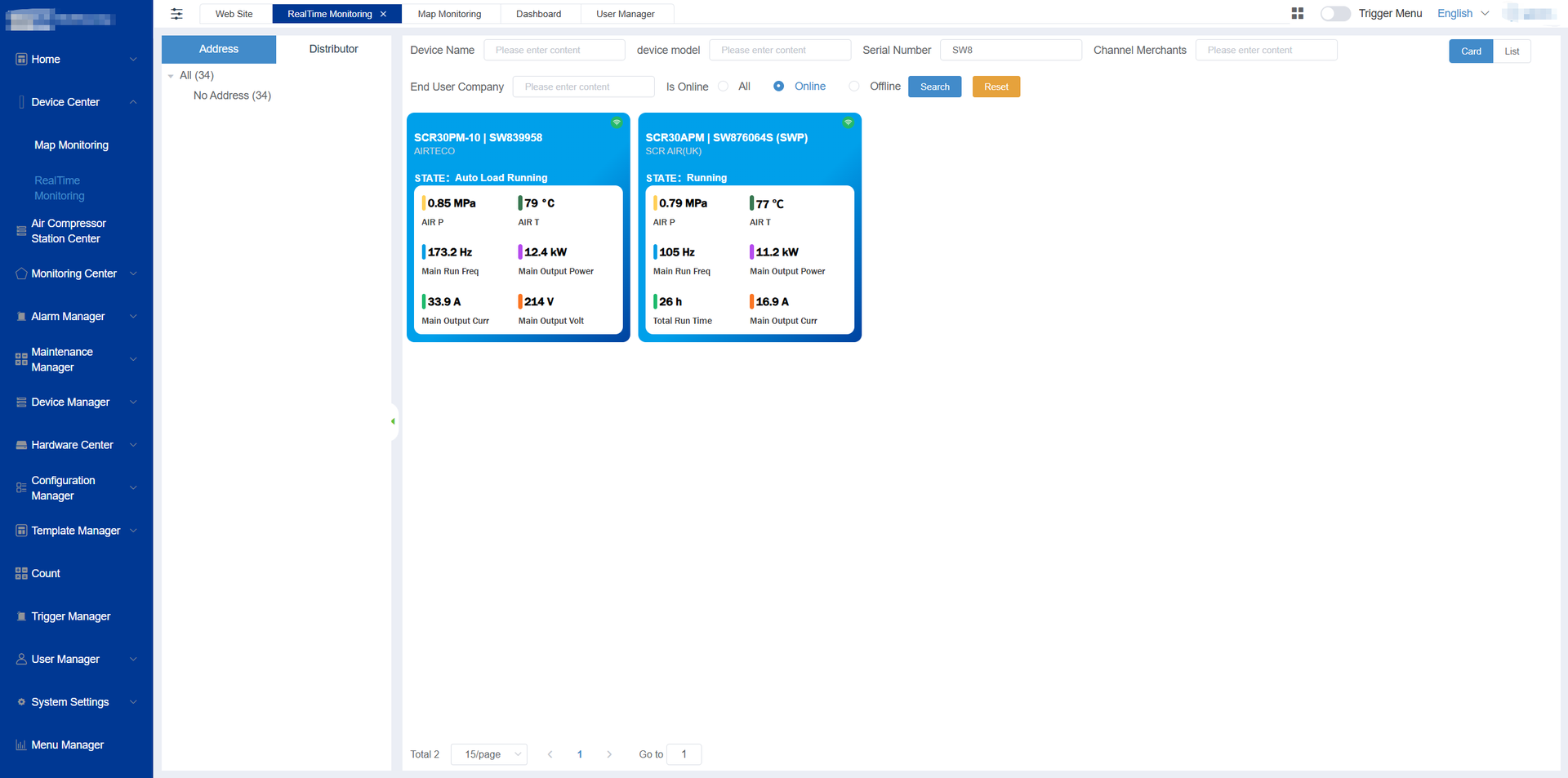
Task: Click the Home icon in sidebar
Action: (21, 60)
